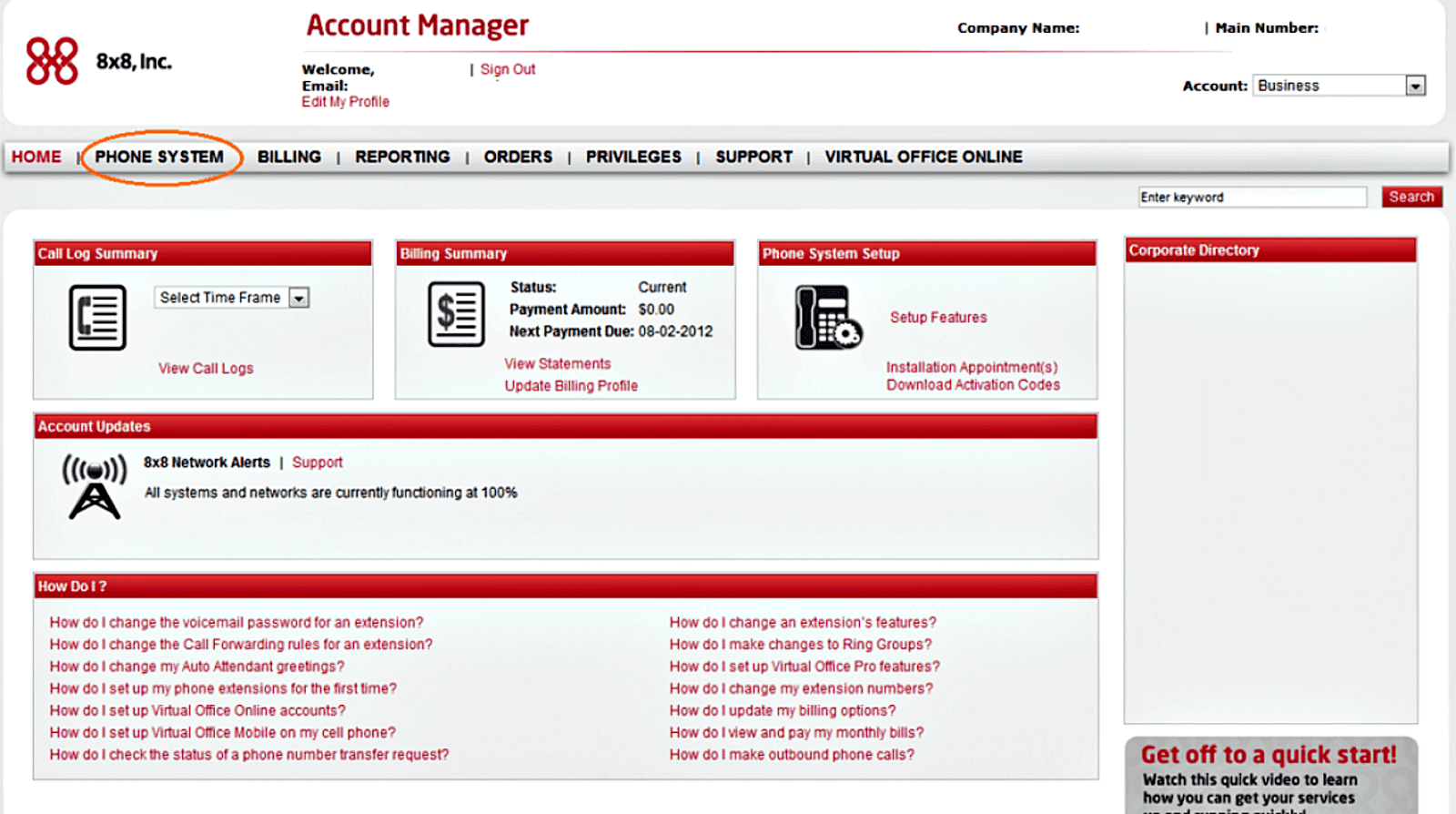Click the red Search button
This screenshot has height=814, width=1456.
1411,197
